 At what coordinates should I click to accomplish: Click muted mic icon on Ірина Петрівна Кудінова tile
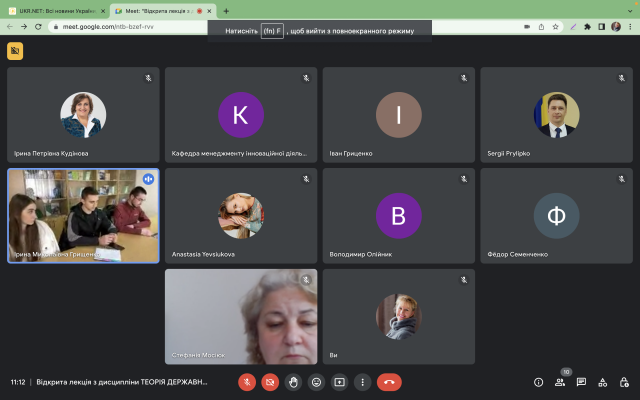coord(149,78)
